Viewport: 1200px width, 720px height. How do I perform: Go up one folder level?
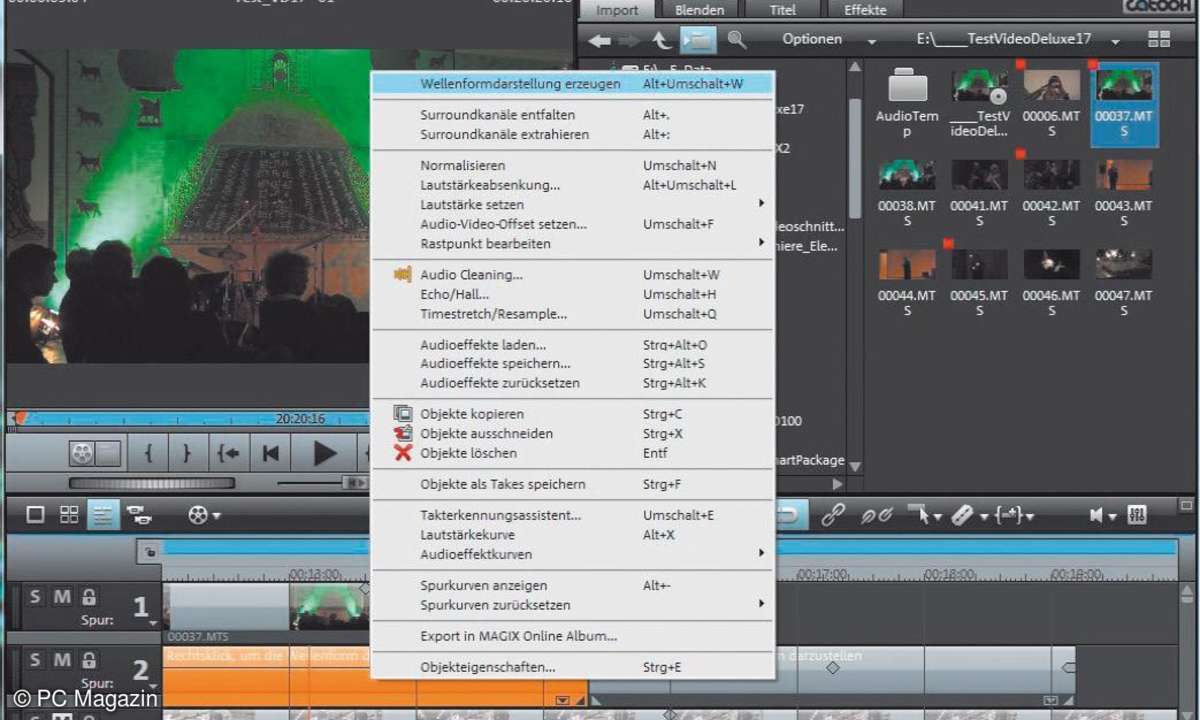tap(661, 40)
